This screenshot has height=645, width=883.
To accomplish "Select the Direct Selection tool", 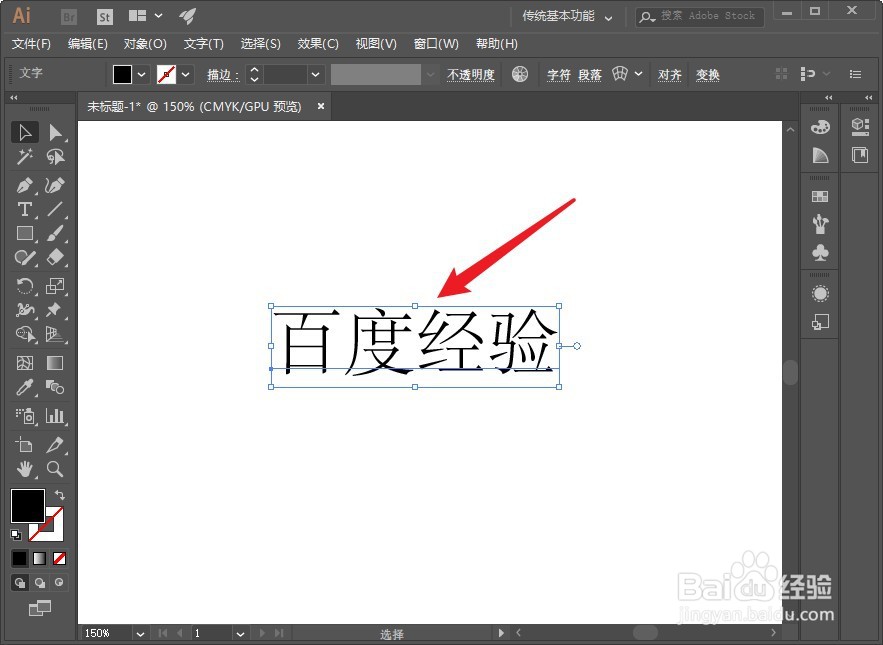I will [55, 132].
